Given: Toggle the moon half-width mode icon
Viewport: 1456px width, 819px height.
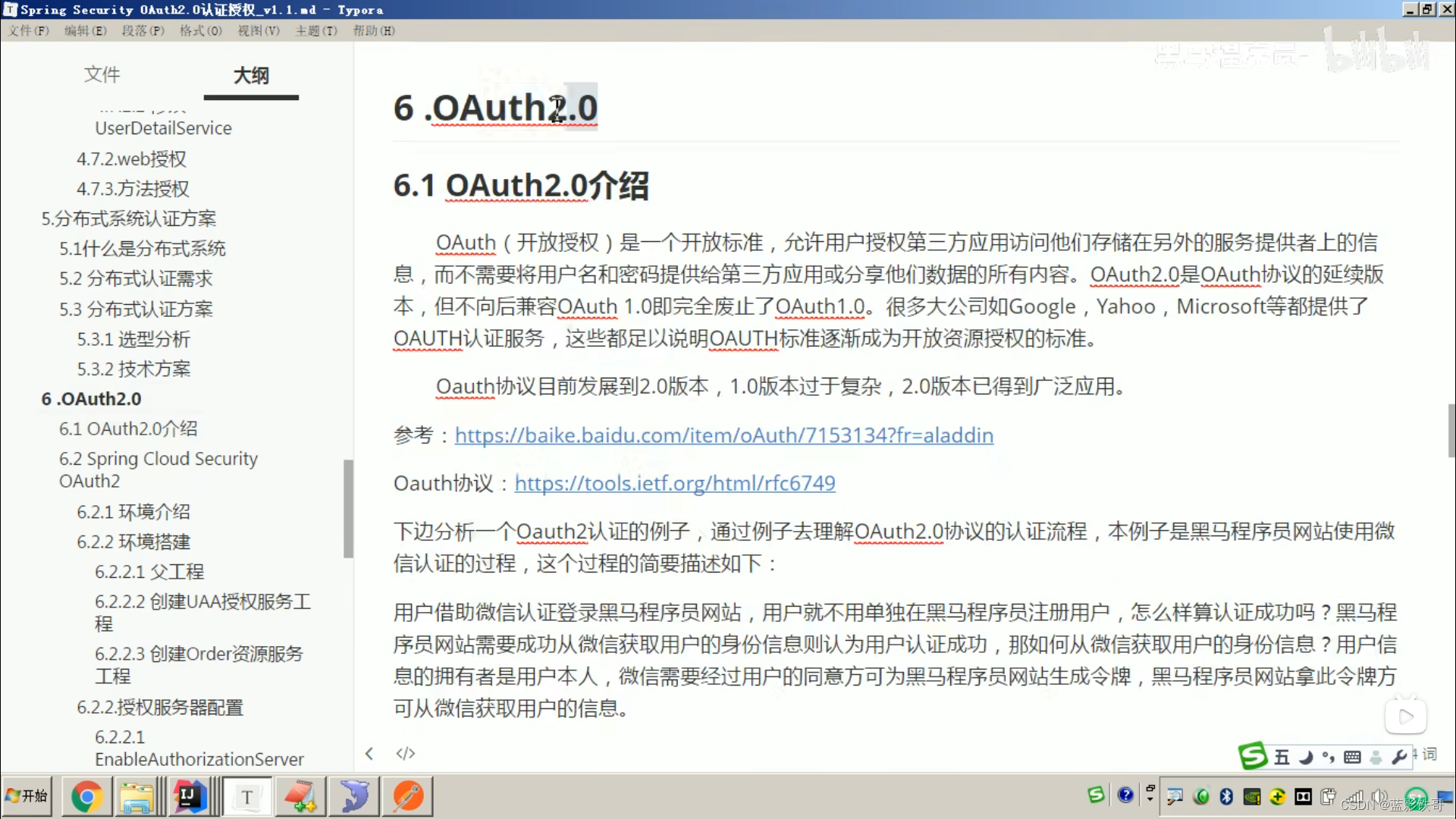Looking at the screenshot, I should tap(1306, 757).
